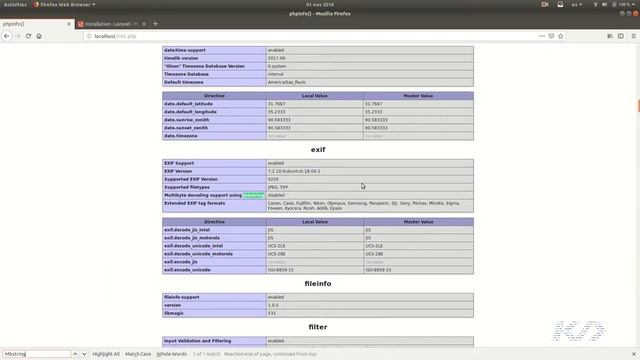Click the 'Default timezone' row label
The width and height of the screenshot is (640, 360).
[x=184, y=82]
